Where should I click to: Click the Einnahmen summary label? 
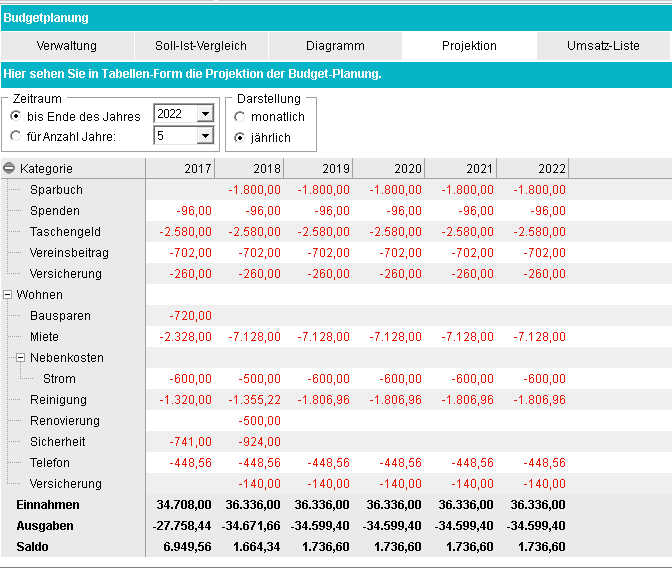click(48, 505)
